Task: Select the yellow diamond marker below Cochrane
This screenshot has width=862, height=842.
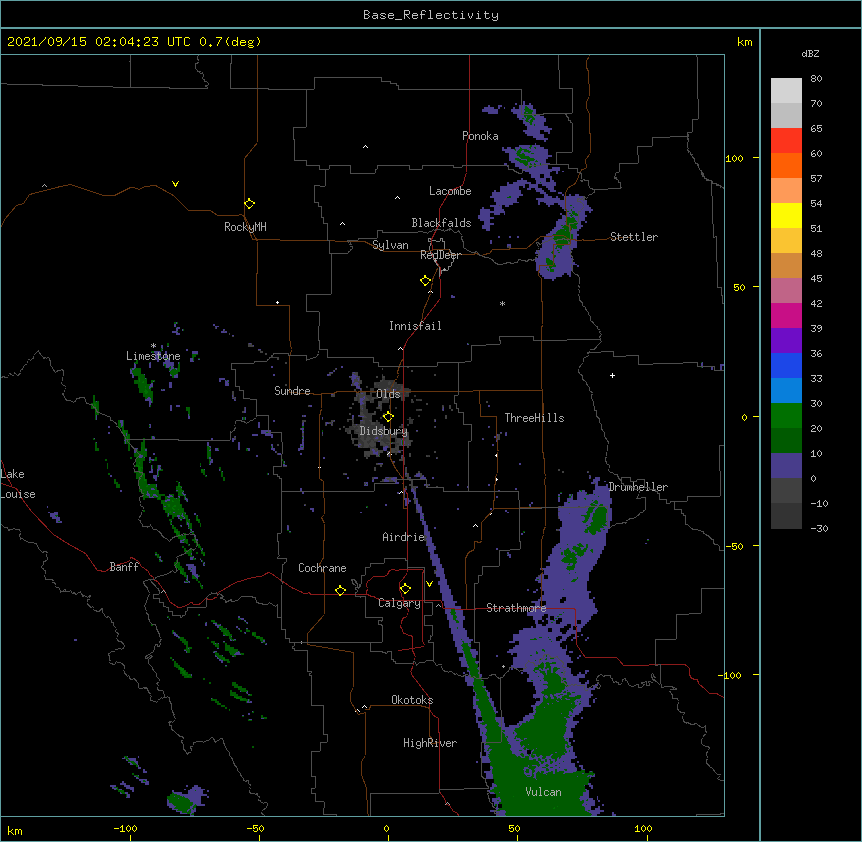Action: click(340, 590)
